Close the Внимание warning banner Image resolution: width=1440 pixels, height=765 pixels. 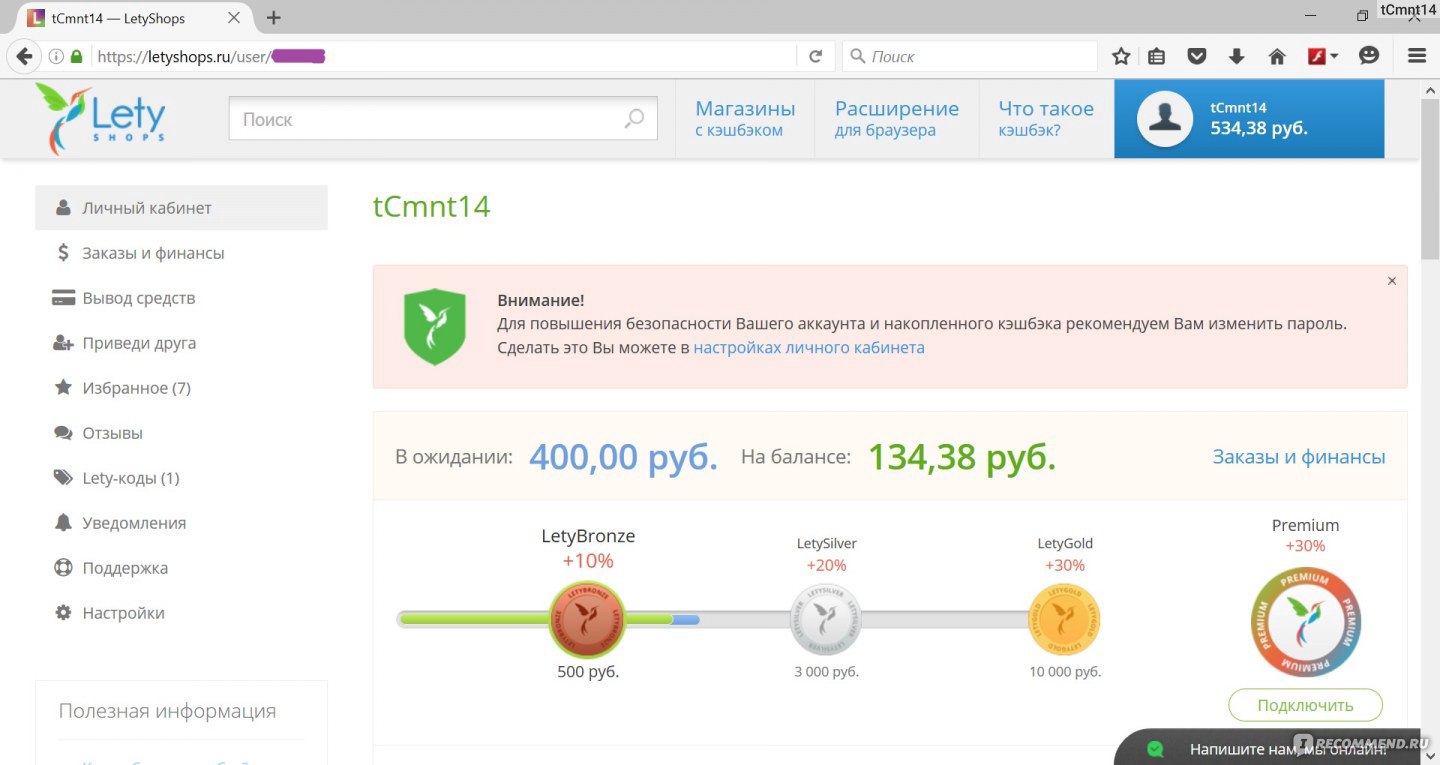click(1391, 281)
